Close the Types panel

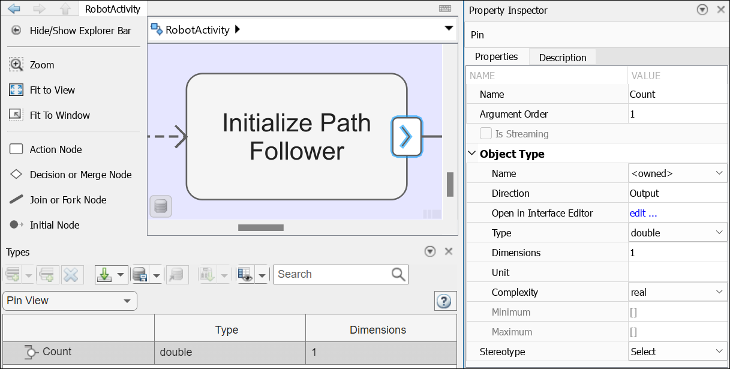[x=448, y=251]
